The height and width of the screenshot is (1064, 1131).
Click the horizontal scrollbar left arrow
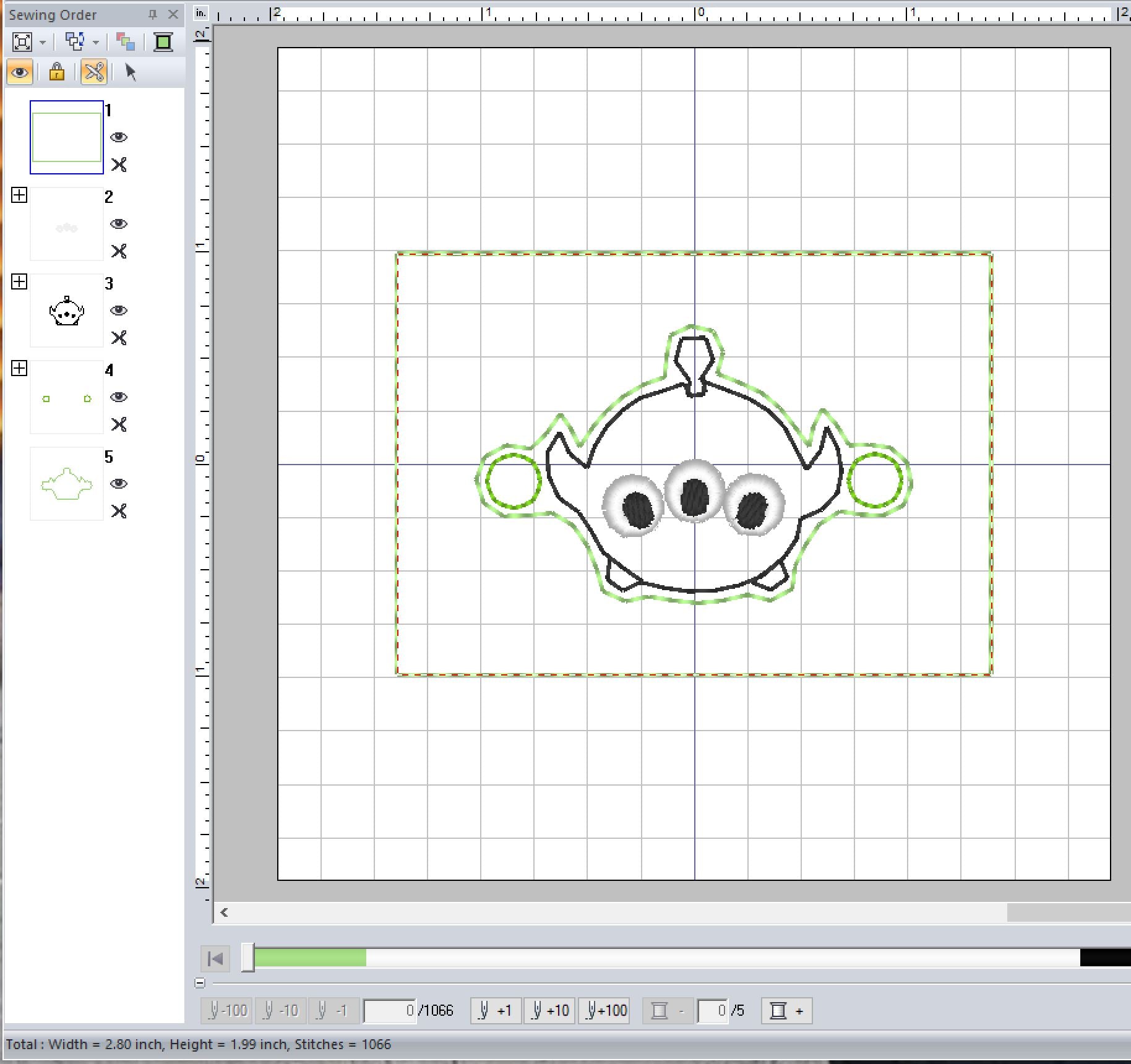point(224,912)
